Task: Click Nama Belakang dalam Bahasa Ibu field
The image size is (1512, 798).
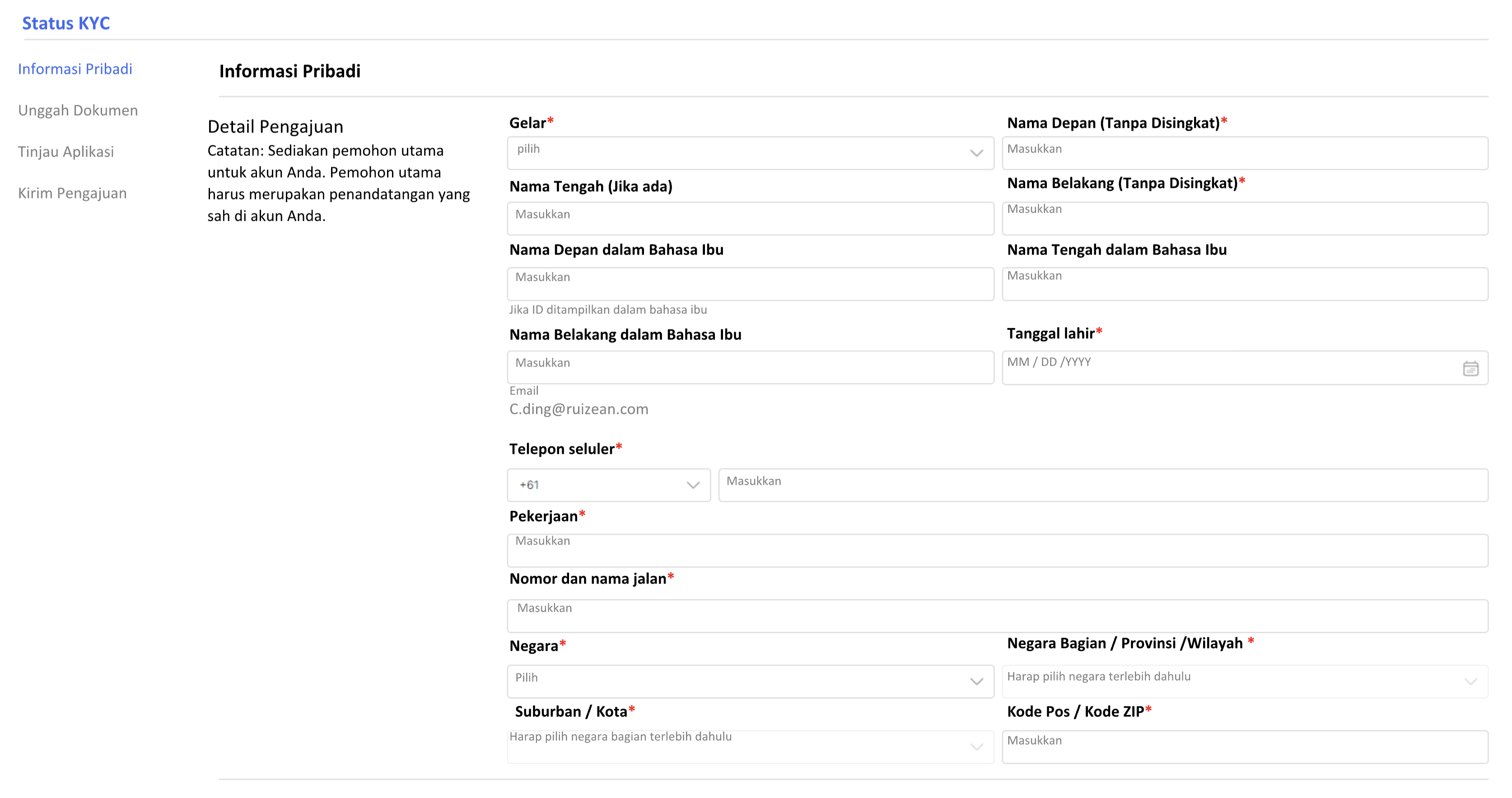Action: click(x=750, y=367)
